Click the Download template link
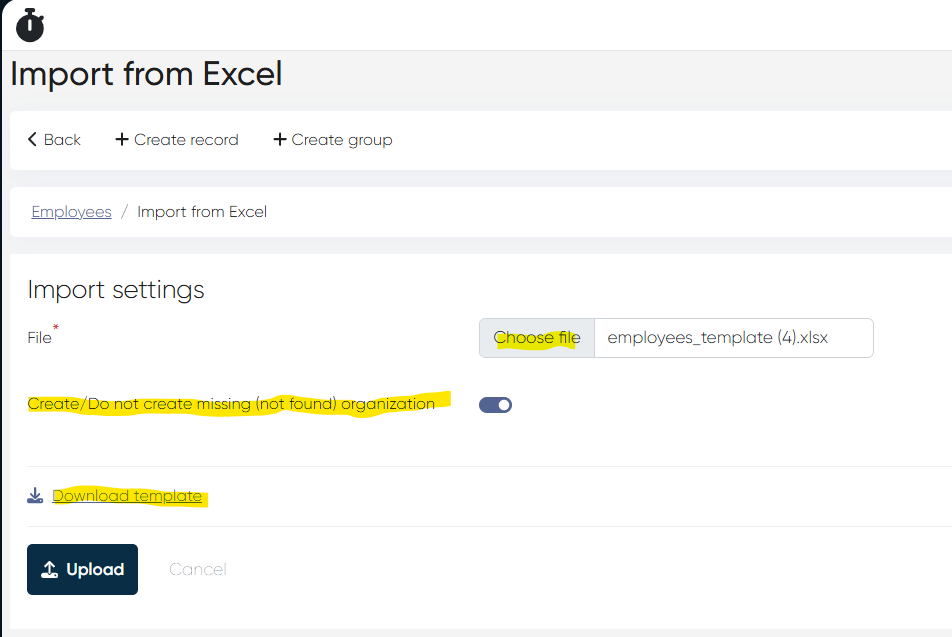This screenshot has width=952, height=637. (127, 496)
